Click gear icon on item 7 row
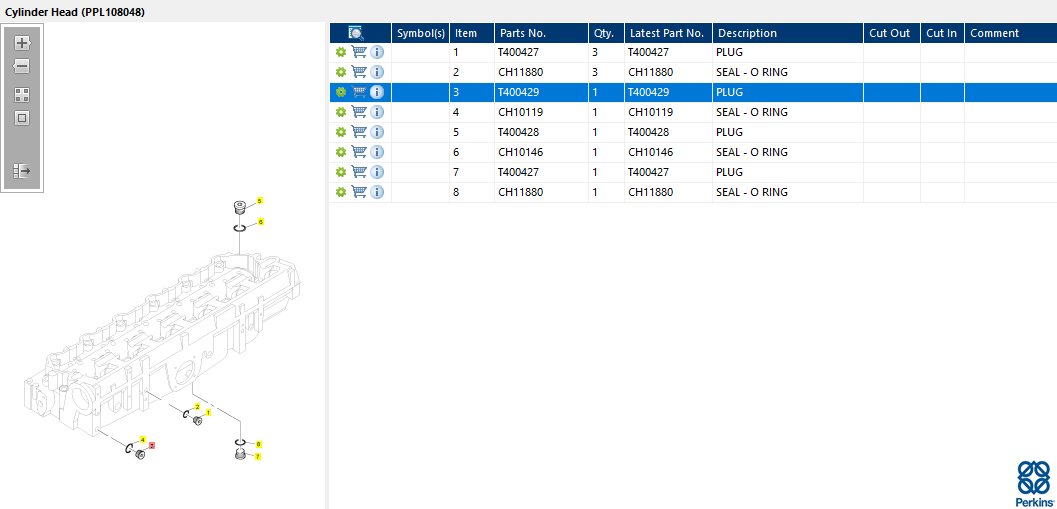 click(x=340, y=172)
